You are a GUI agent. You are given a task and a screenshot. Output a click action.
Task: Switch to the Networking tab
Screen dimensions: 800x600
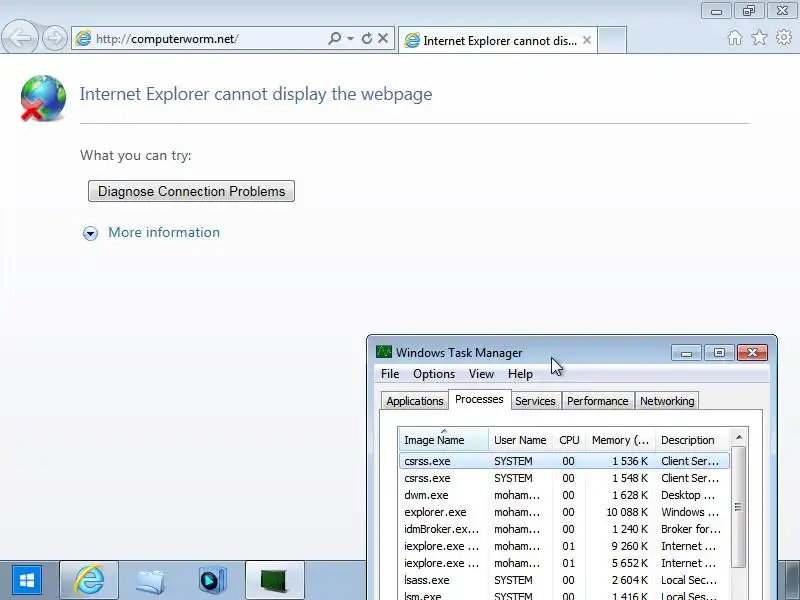click(x=667, y=401)
